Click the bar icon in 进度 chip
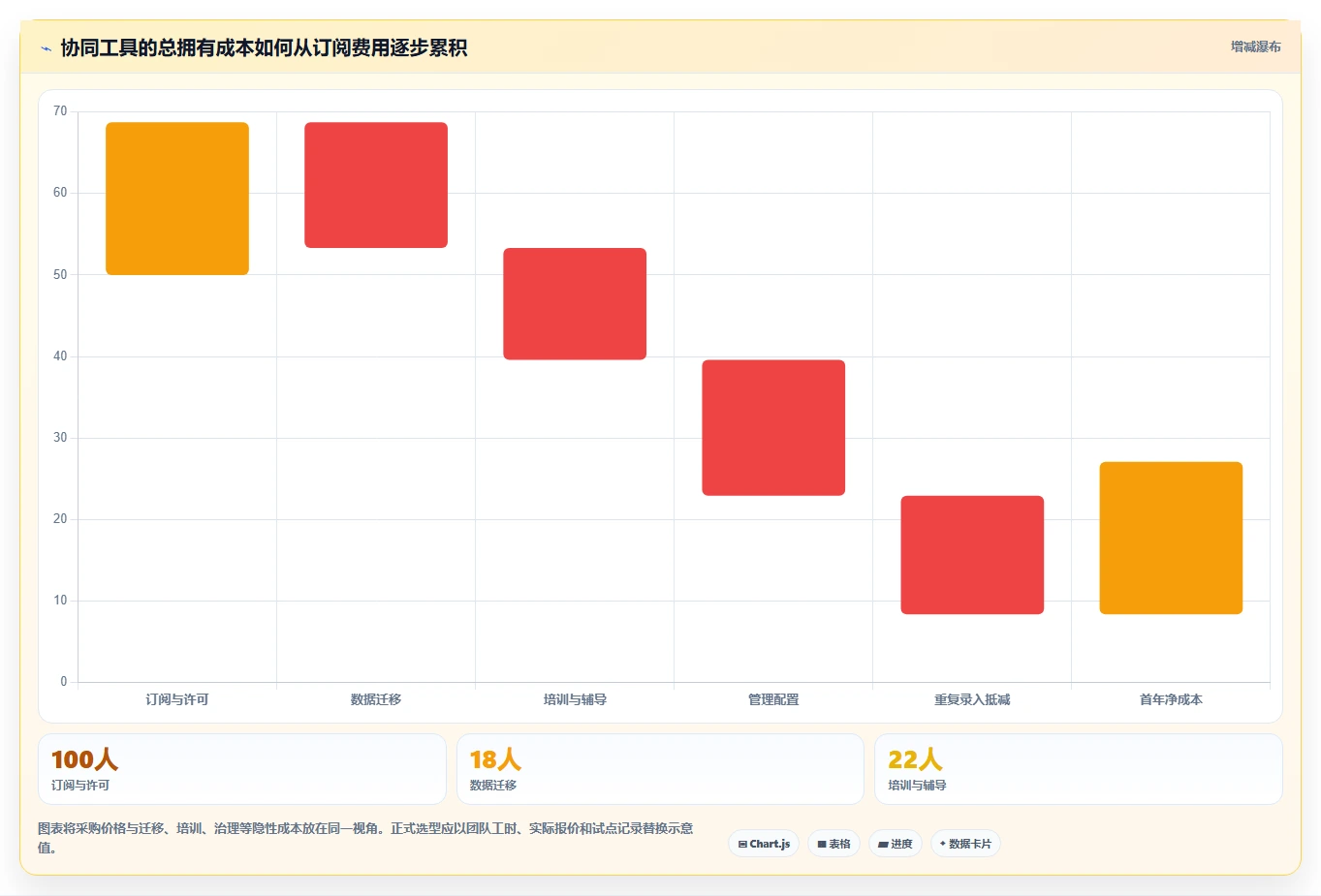 (x=883, y=845)
